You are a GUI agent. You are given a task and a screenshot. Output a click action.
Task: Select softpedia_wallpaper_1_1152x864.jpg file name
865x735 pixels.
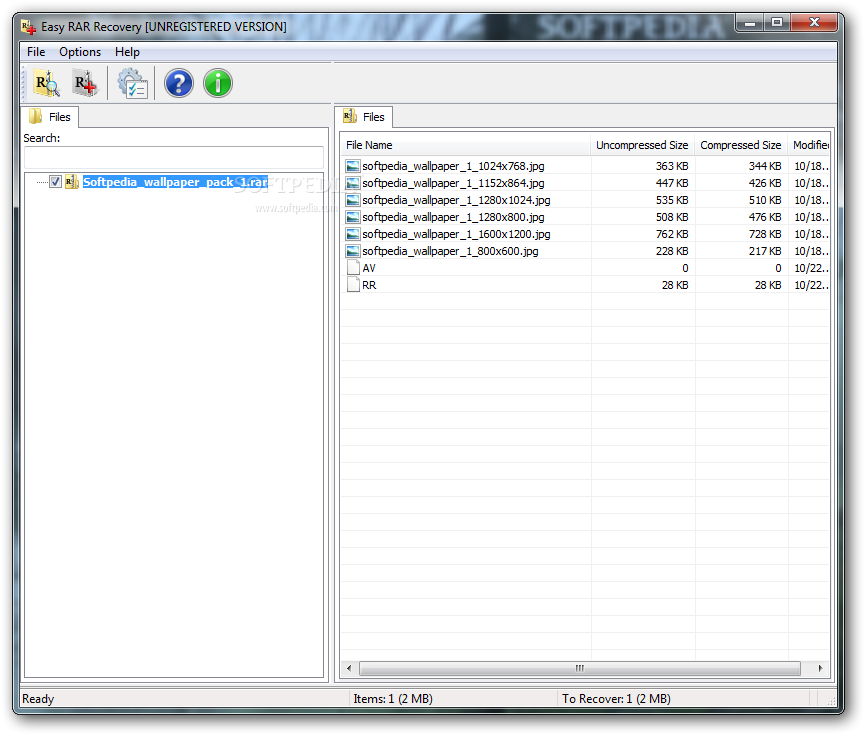tap(453, 183)
